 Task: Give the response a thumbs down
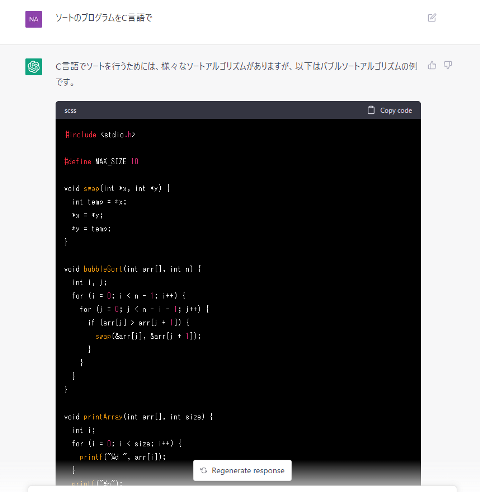coord(448,65)
